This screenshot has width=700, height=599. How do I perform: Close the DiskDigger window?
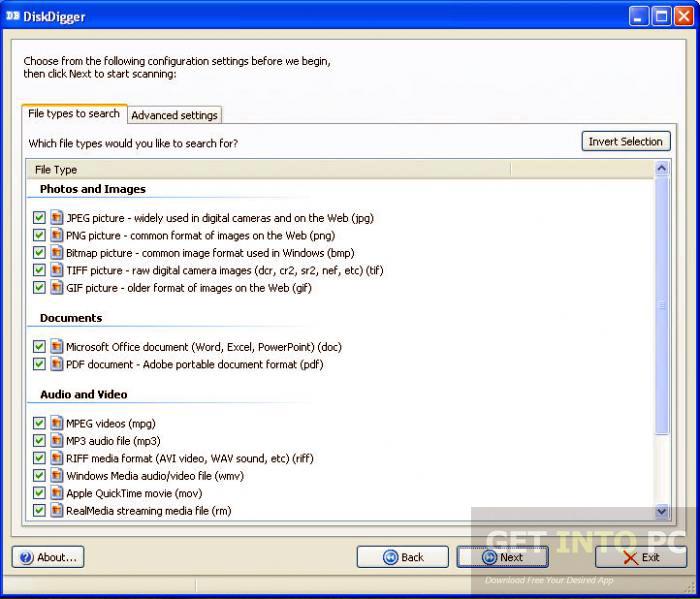tap(684, 16)
